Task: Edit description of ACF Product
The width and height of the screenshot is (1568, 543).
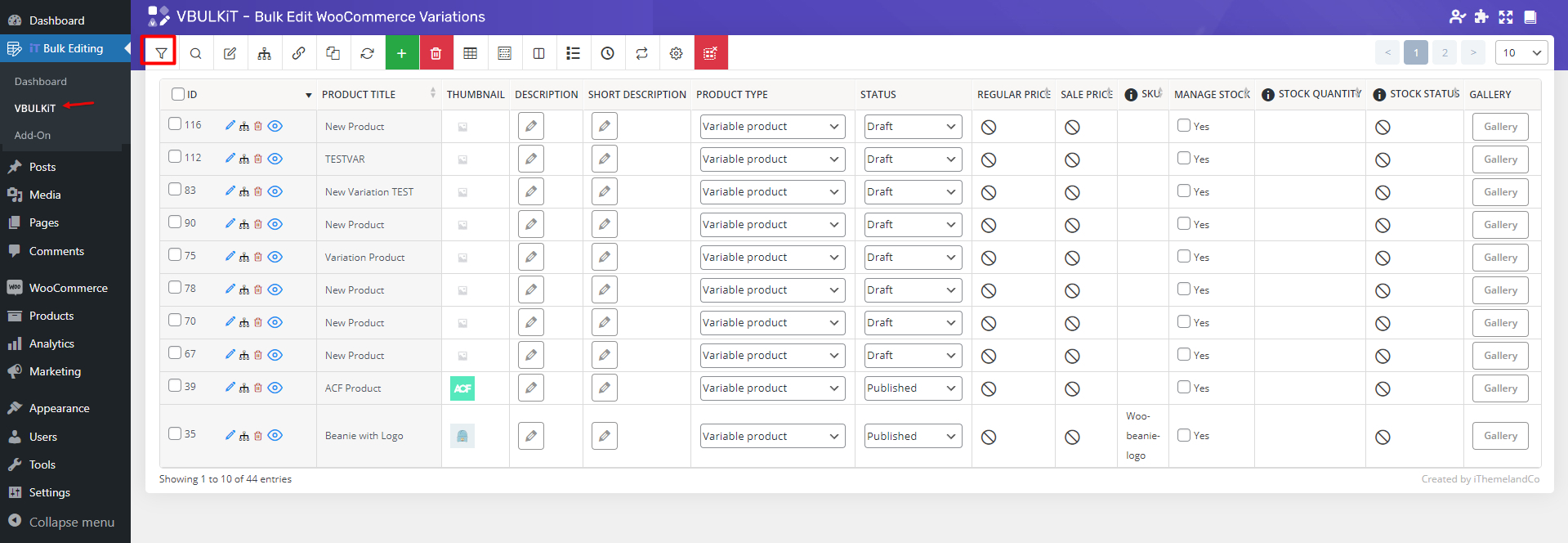Action: 531,388
